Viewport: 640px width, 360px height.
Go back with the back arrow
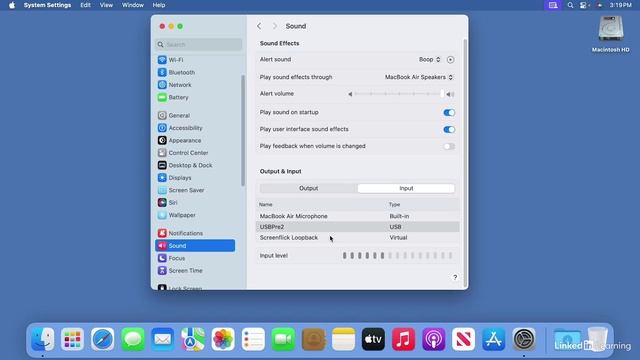[x=259, y=26]
